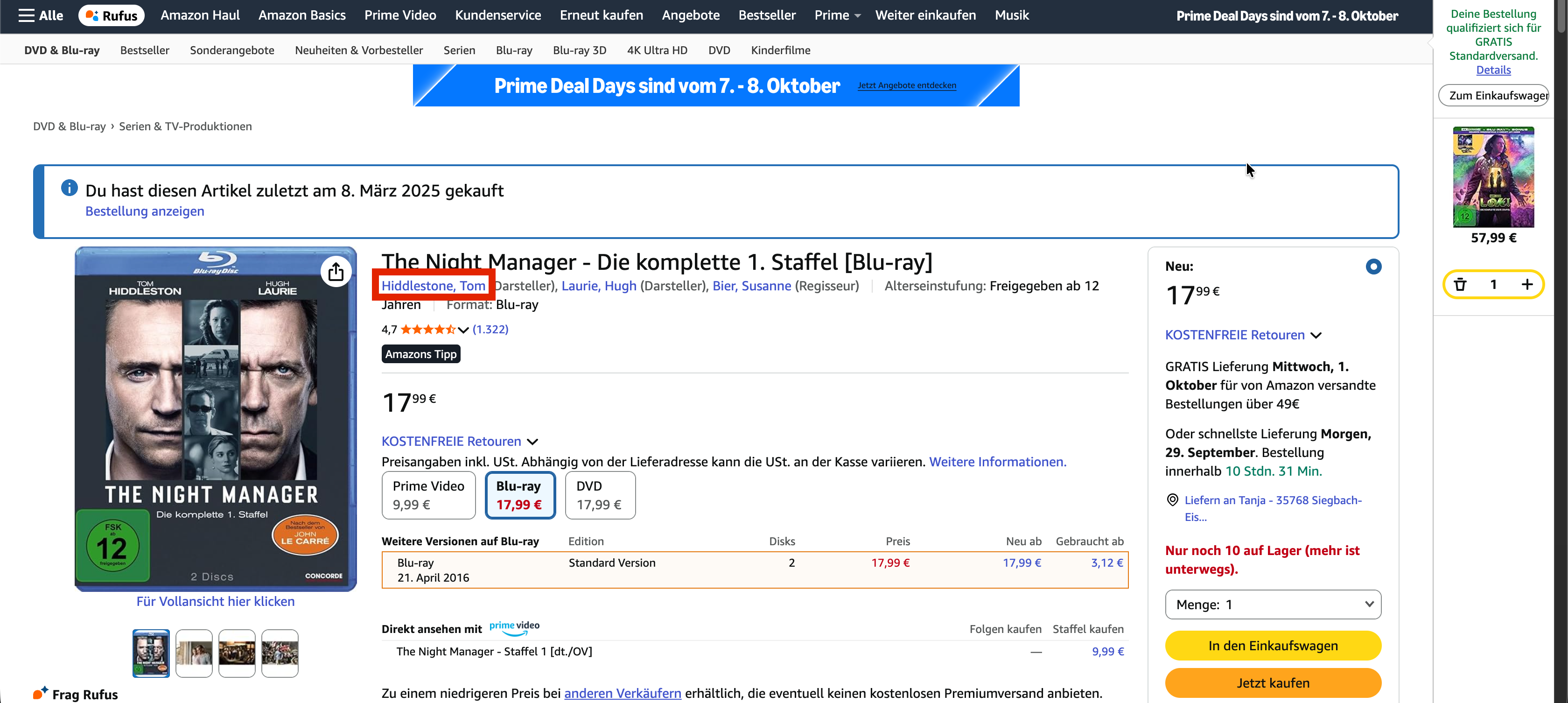Open Angebote in top navigation
The image size is (1568, 703).
[690, 15]
